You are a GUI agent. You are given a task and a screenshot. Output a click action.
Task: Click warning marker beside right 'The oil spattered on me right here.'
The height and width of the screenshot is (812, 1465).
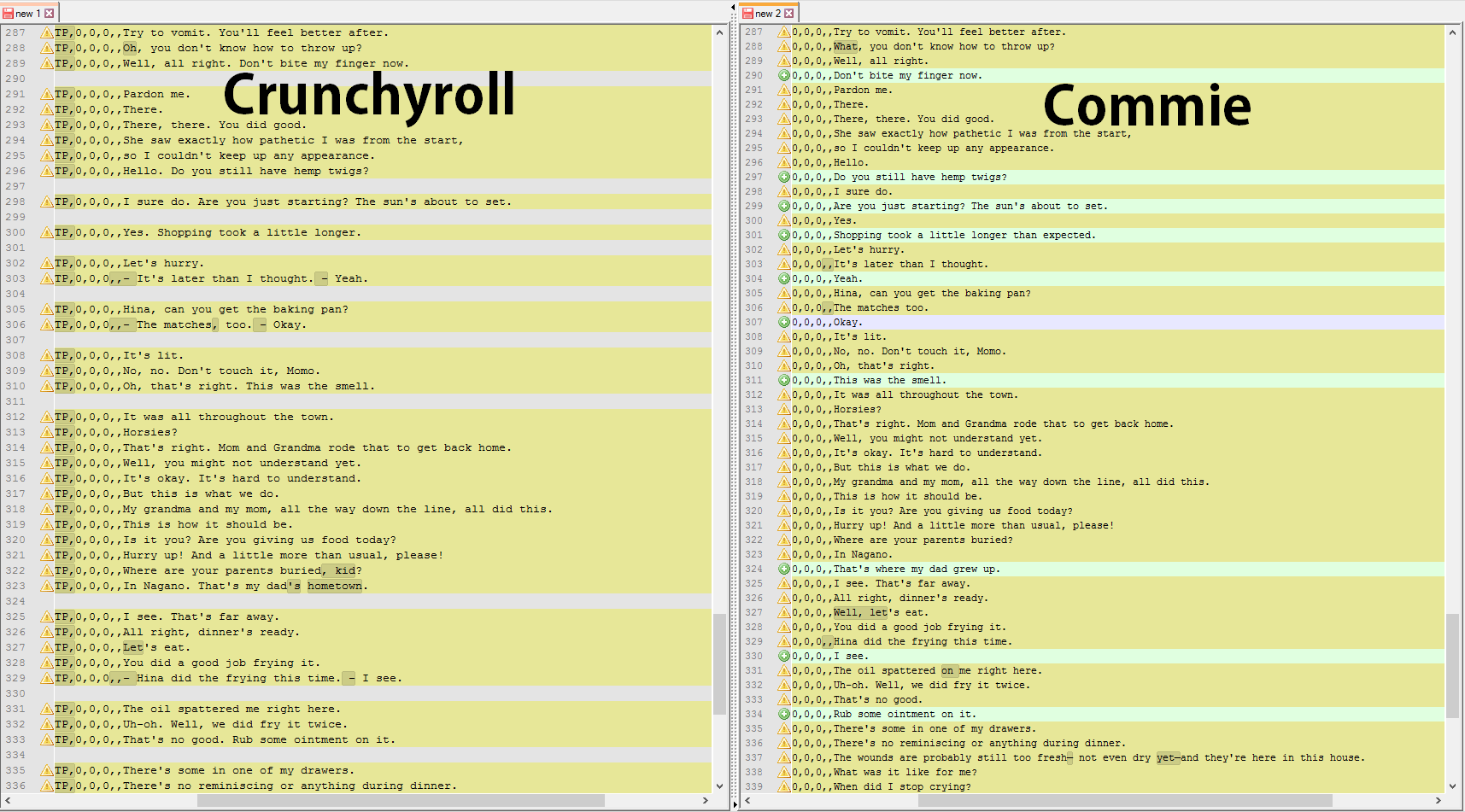[x=783, y=670]
